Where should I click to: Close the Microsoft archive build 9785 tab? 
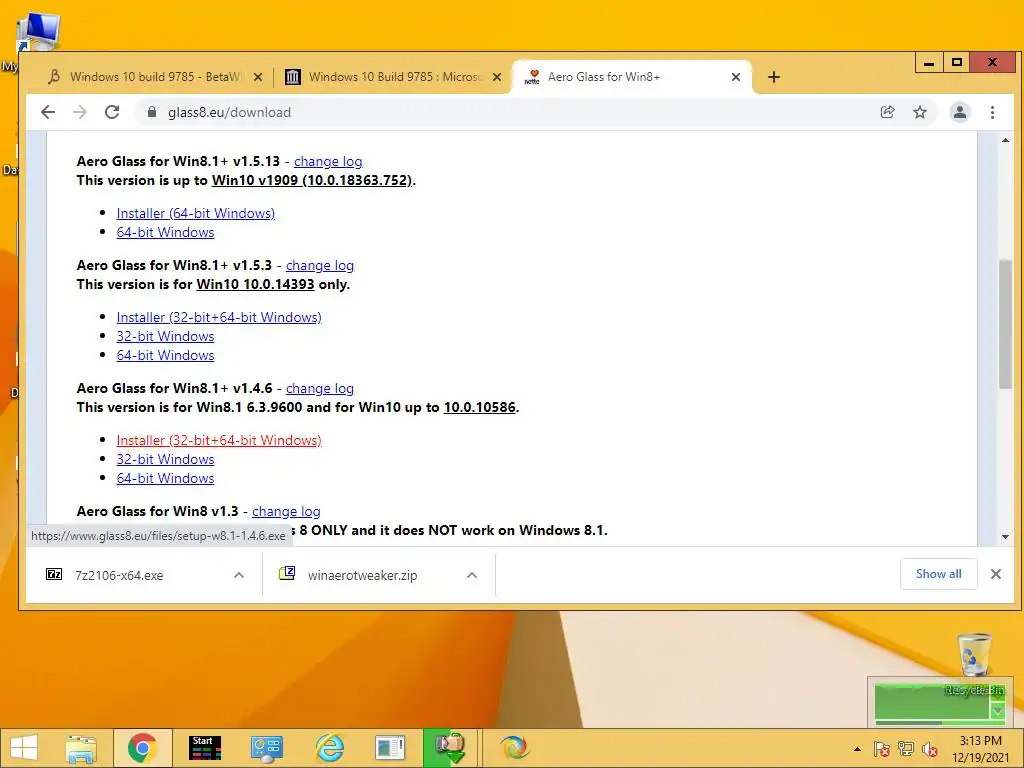497,77
